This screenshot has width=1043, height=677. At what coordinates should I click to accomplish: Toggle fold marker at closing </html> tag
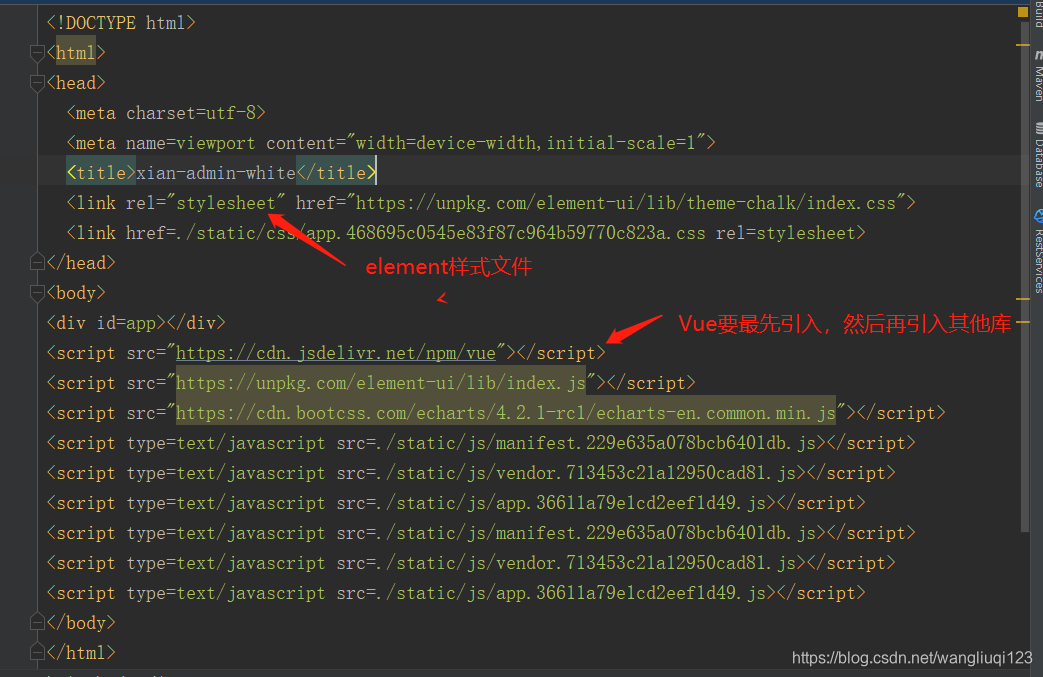pos(37,652)
